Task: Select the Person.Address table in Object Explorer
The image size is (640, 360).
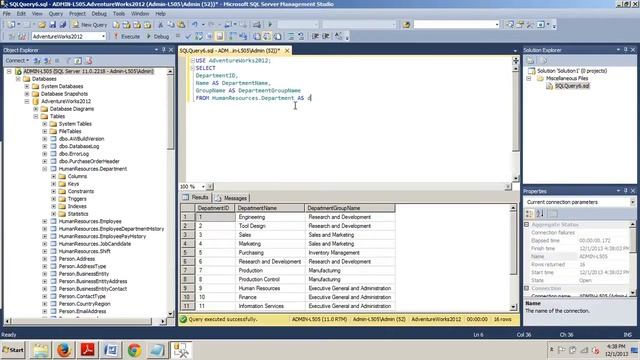Action: [x=77, y=259]
